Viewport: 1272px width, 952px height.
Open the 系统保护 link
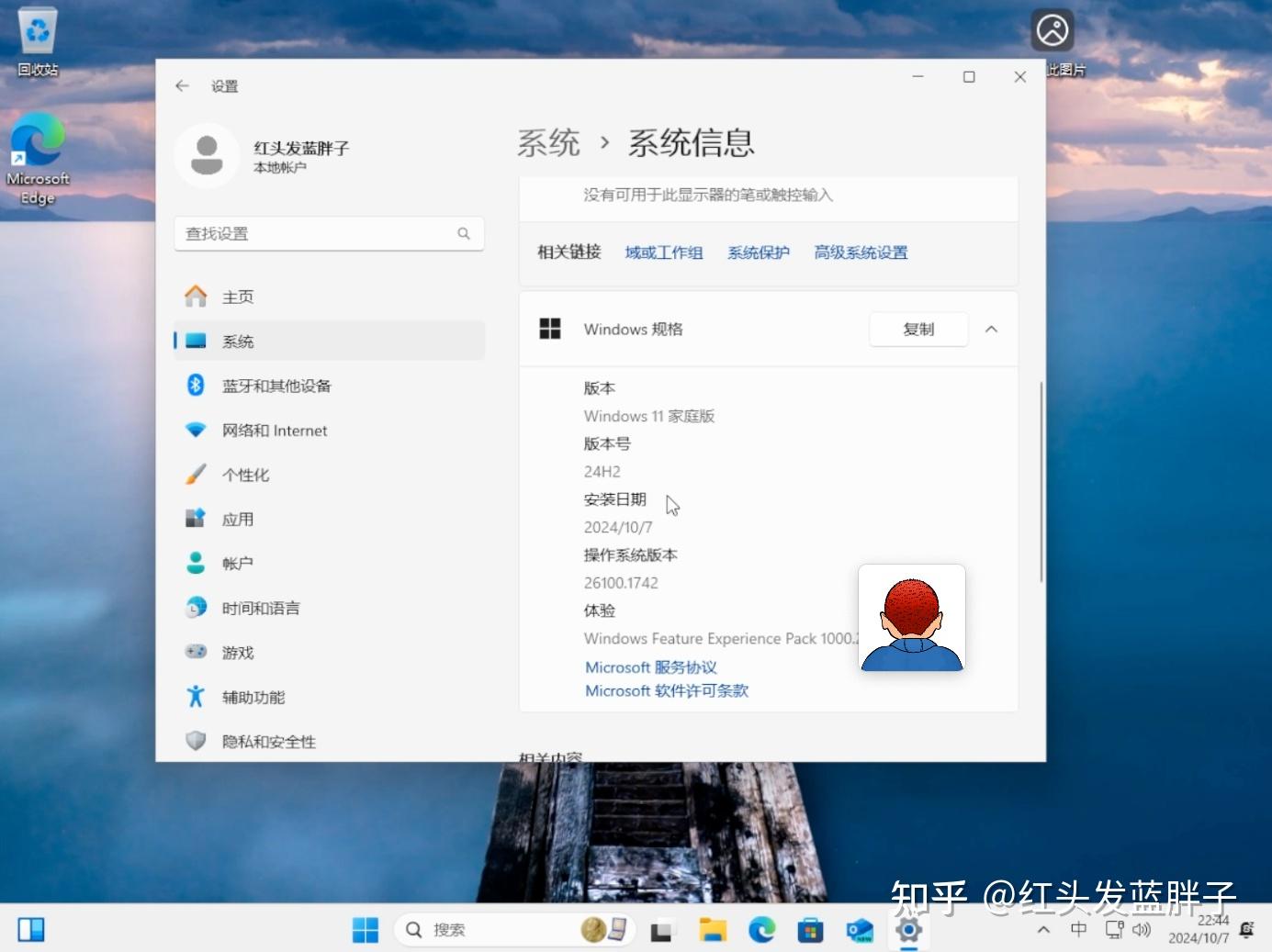coord(759,252)
